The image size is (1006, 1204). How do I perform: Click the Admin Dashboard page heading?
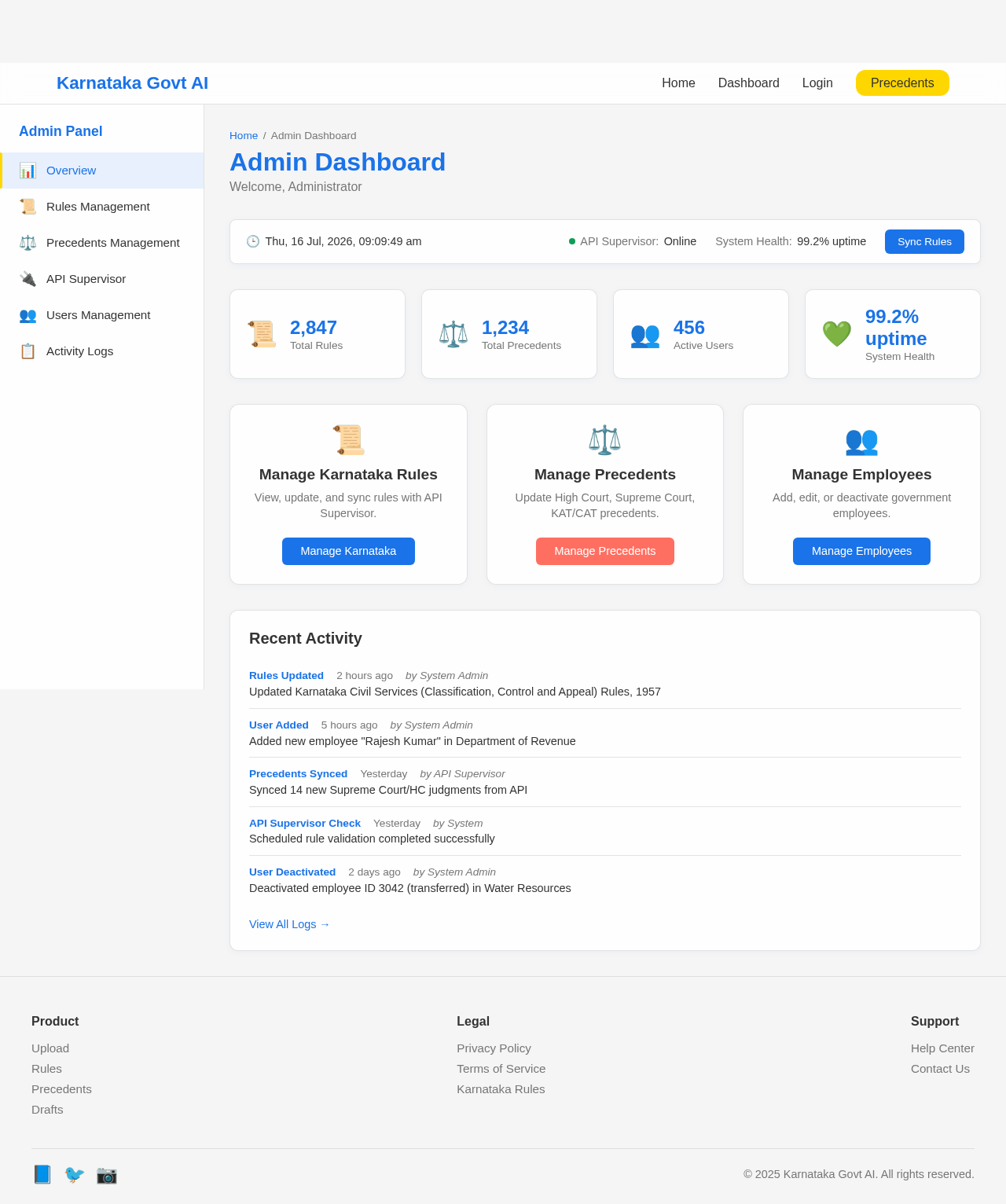[x=337, y=162]
